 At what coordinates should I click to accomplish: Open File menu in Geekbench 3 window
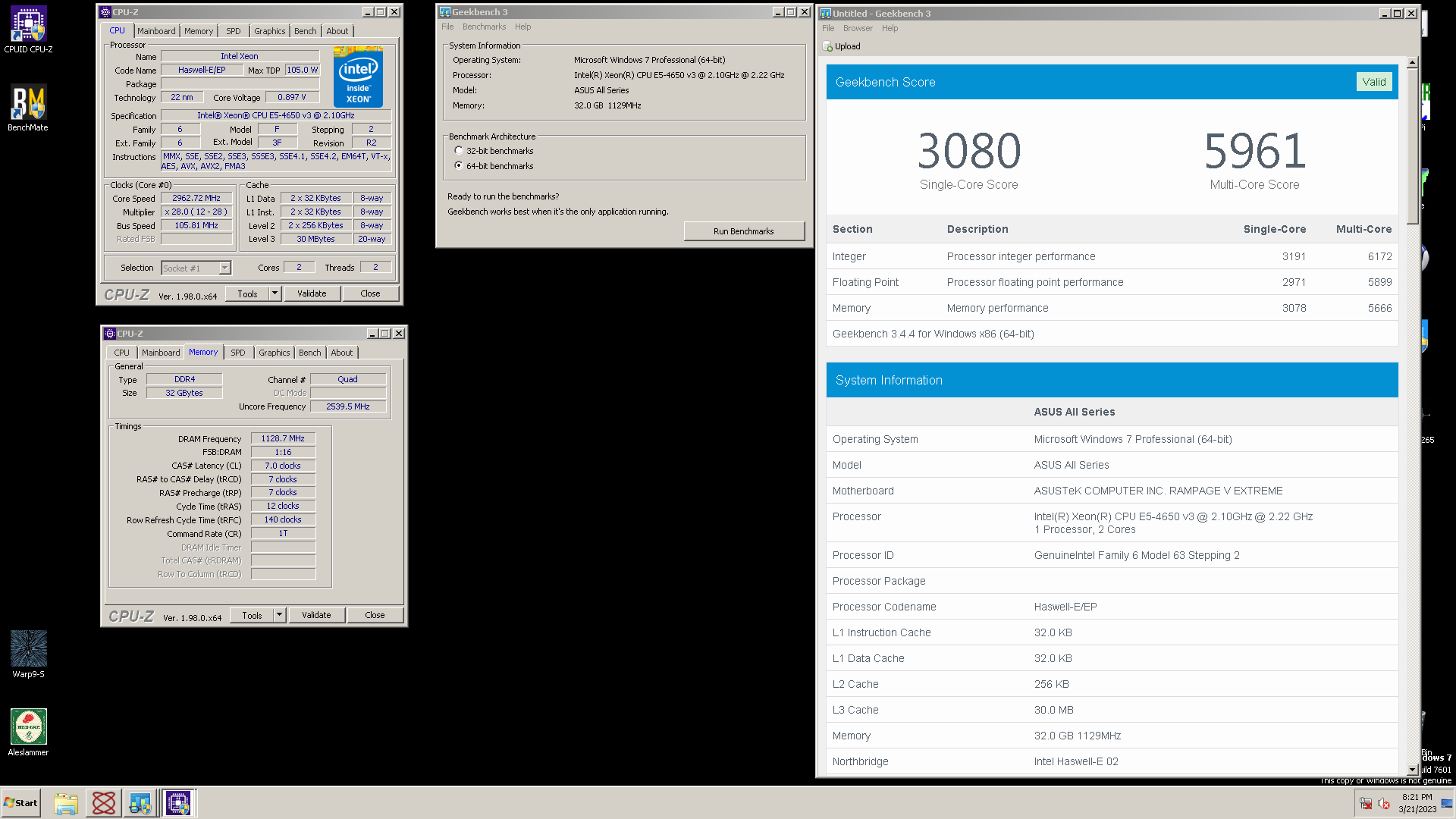click(447, 27)
